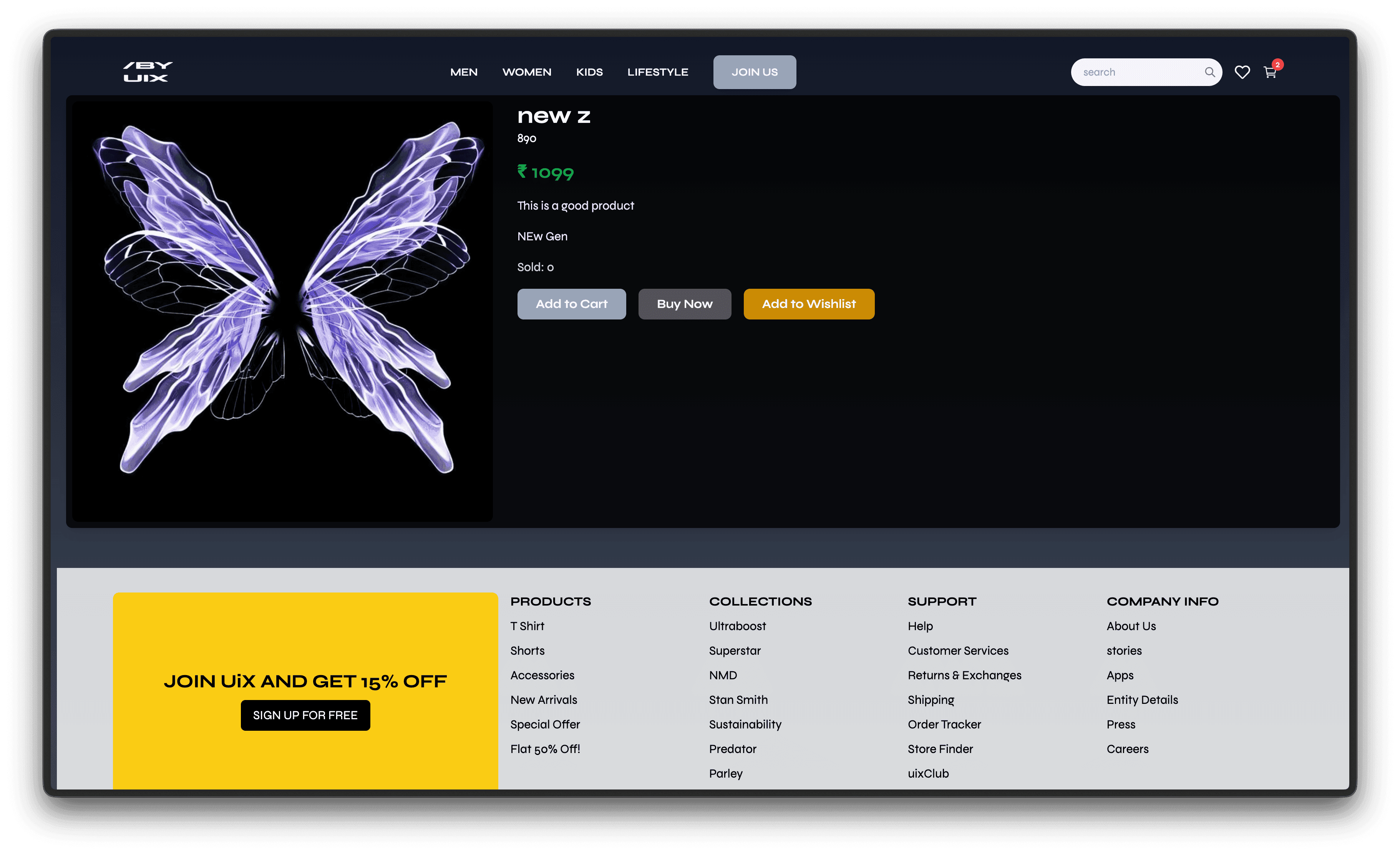Open the About Us link
The width and height of the screenshot is (1400, 854).
1131,626
